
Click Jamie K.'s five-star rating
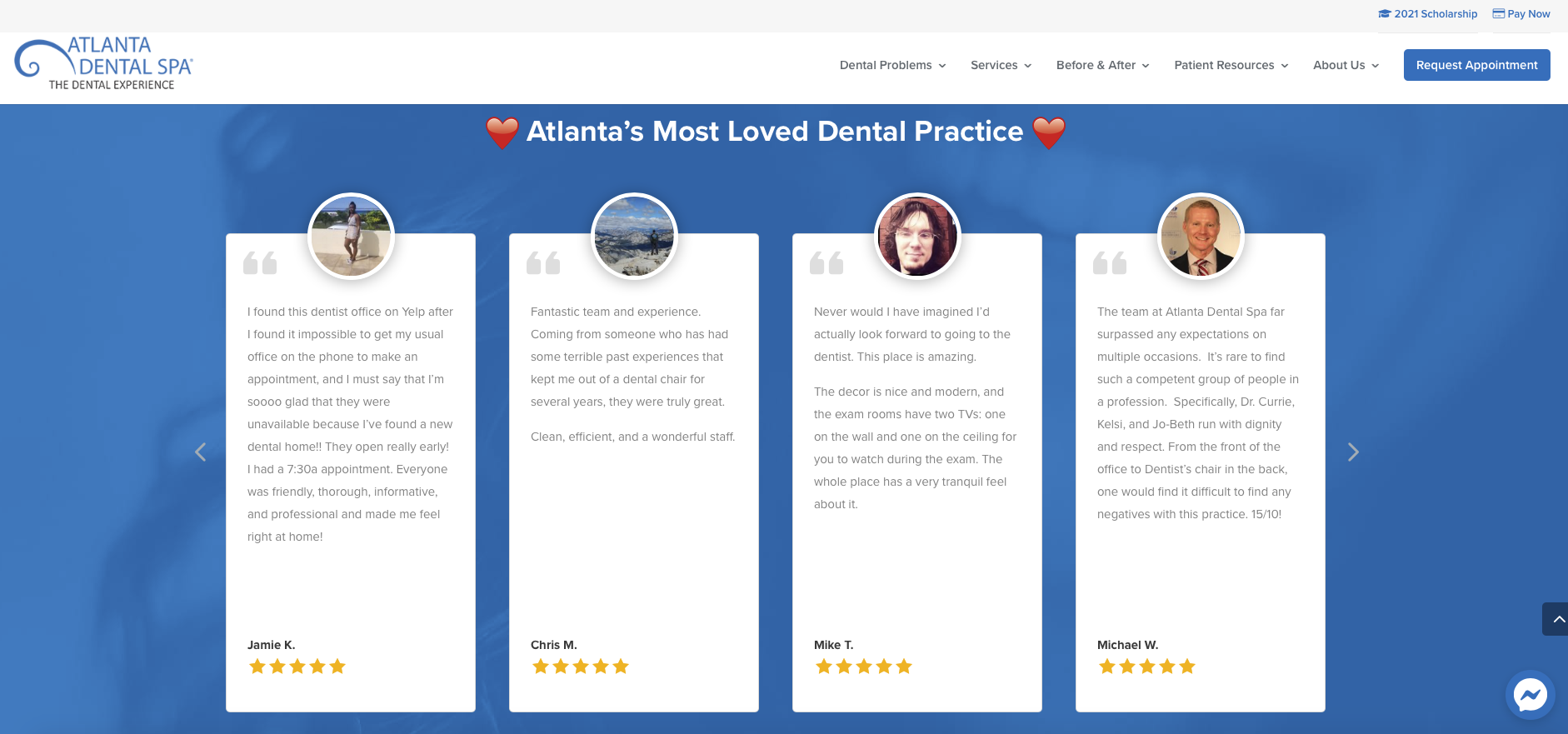[x=297, y=666]
